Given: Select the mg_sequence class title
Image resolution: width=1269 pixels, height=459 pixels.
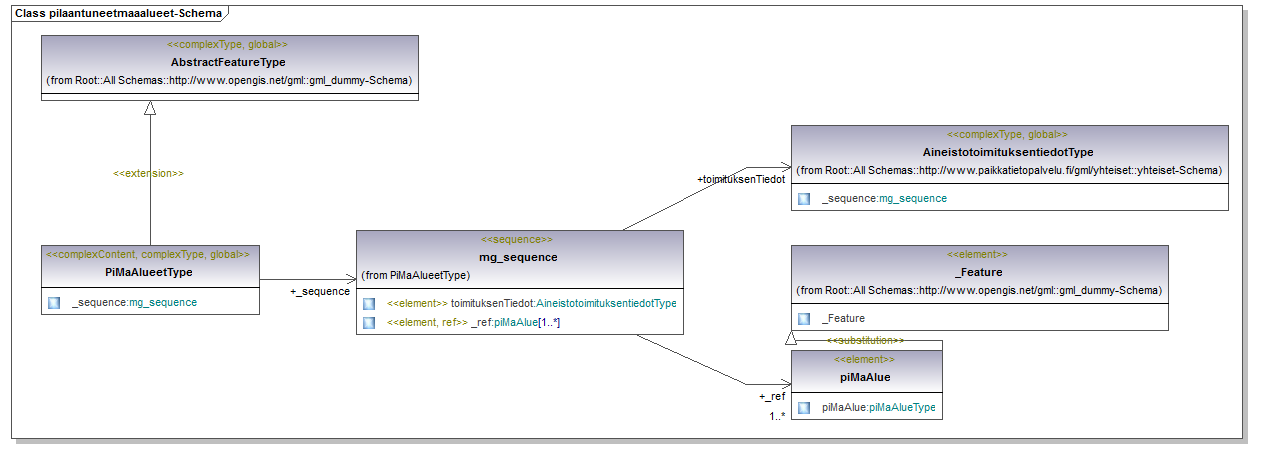Looking at the screenshot, I should click(518, 257).
